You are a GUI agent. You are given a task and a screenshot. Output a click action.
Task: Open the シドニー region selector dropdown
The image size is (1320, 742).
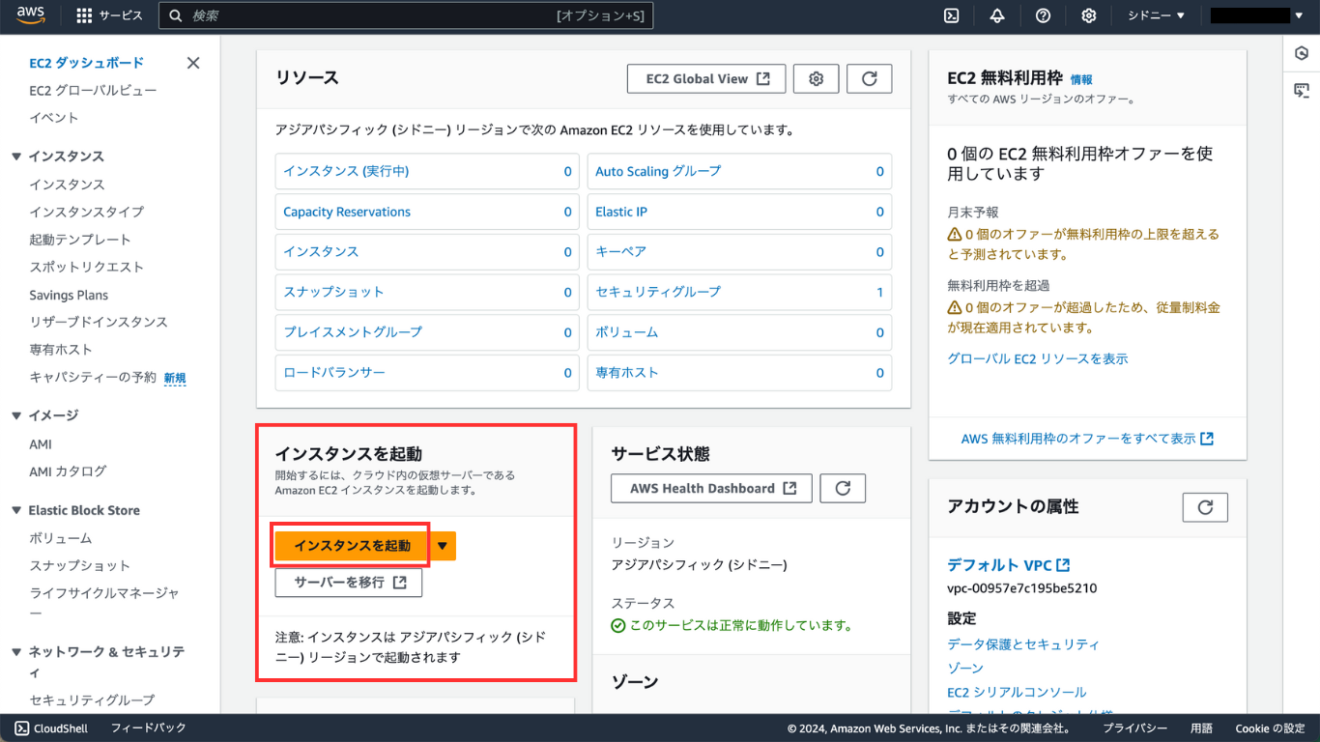(x=1155, y=16)
